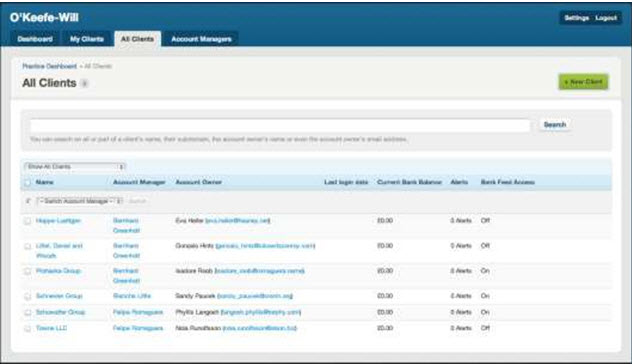The height and width of the screenshot is (364, 632).
Task: Click Nola's email link in Towne LLC row
Action: tap(260, 328)
